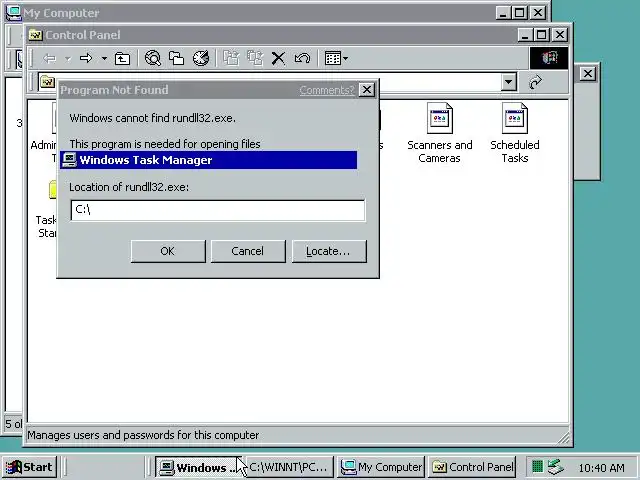Switch to C:\WINNT\PC... taskbar button

pyautogui.click(x=289, y=467)
